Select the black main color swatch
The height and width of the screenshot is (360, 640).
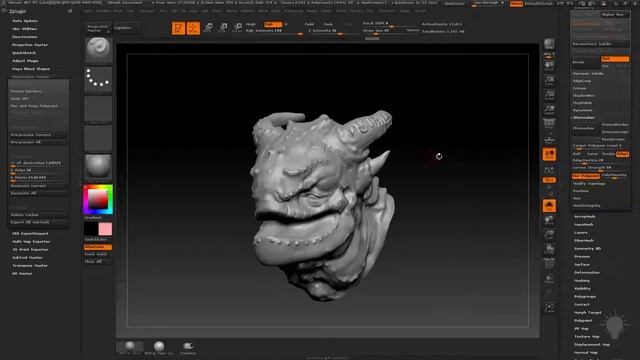click(91, 229)
